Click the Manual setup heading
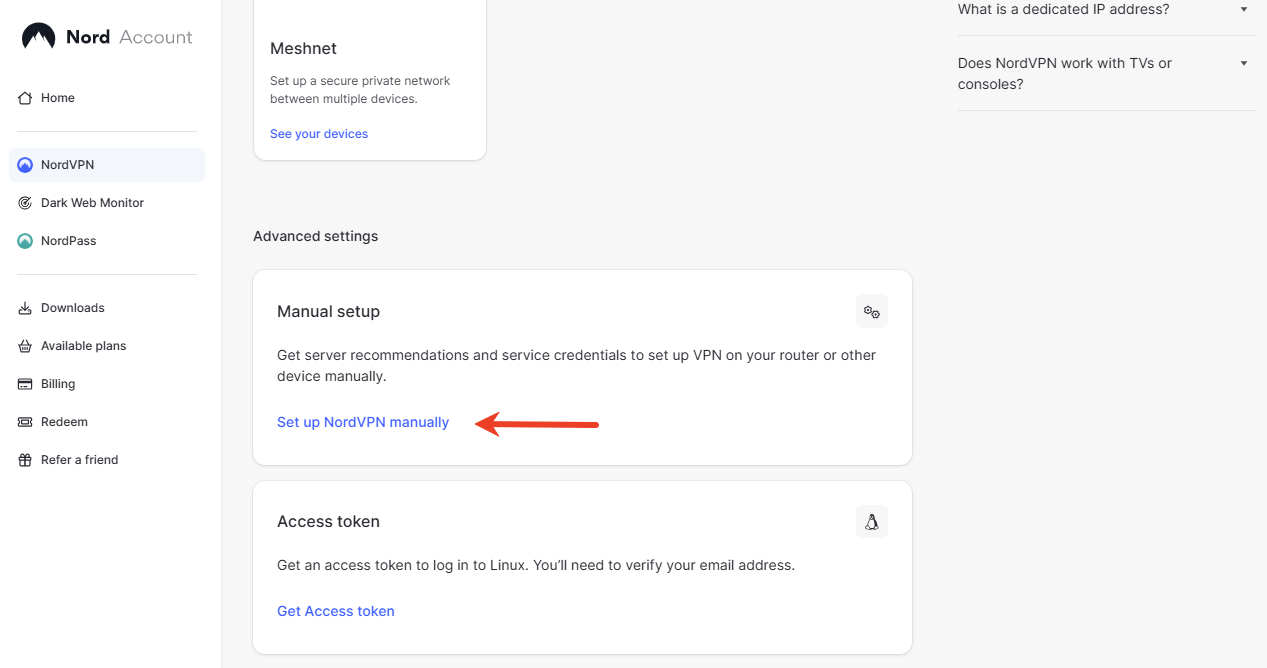This screenshot has height=668, width=1267. pyautogui.click(x=328, y=312)
